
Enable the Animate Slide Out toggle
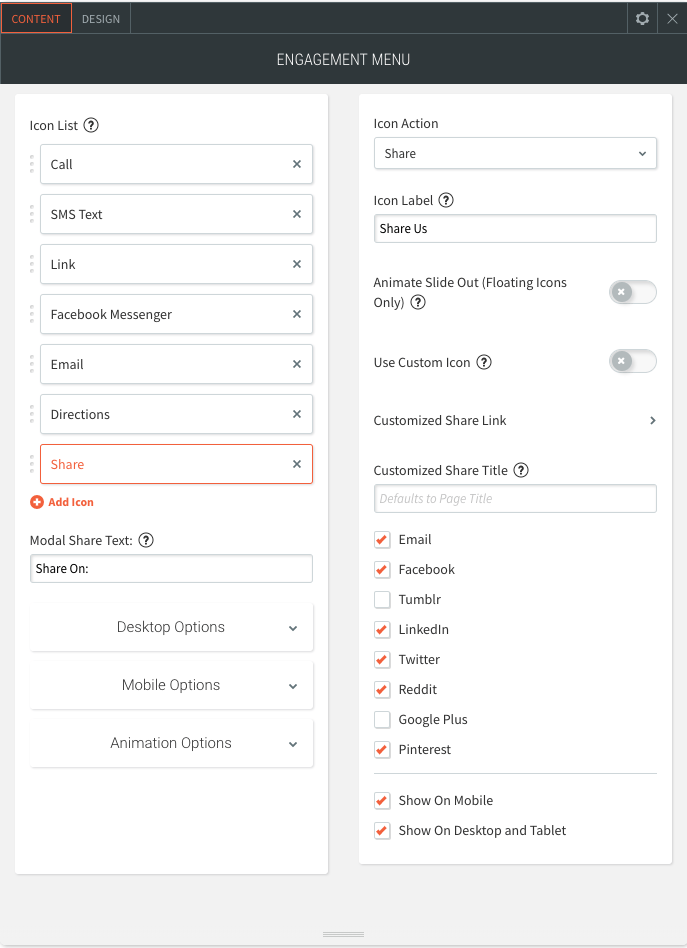(x=632, y=292)
